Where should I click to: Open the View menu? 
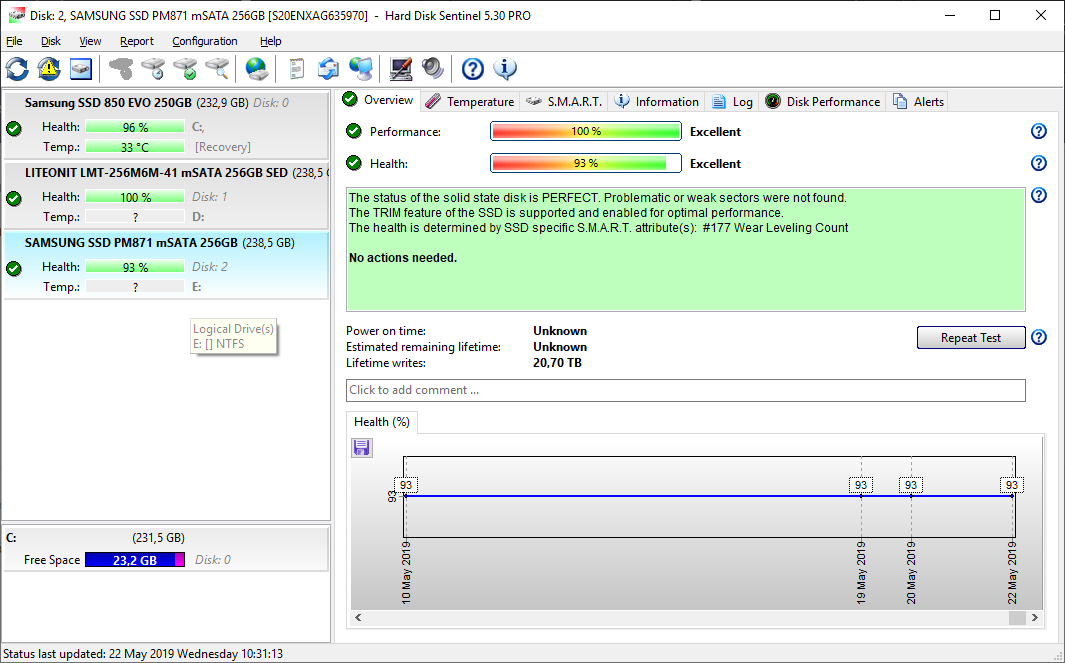90,41
